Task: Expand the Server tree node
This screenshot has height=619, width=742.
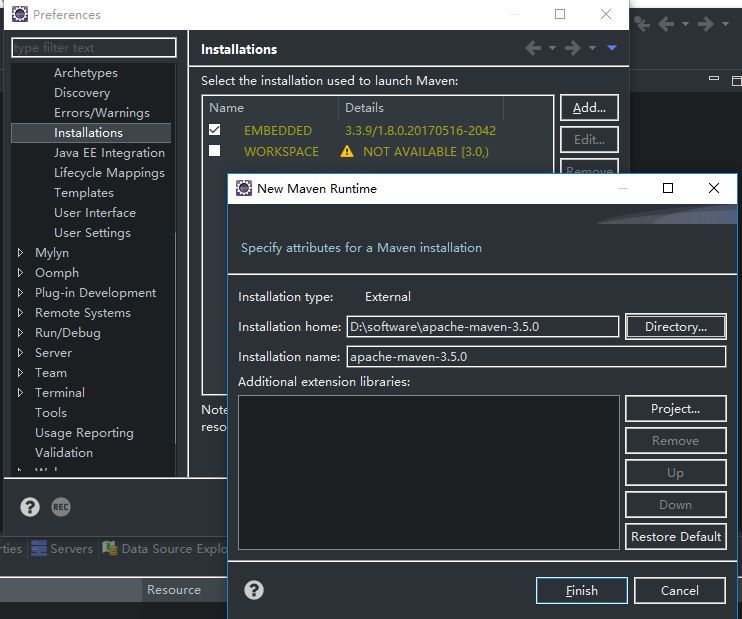Action: pos(20,353)
